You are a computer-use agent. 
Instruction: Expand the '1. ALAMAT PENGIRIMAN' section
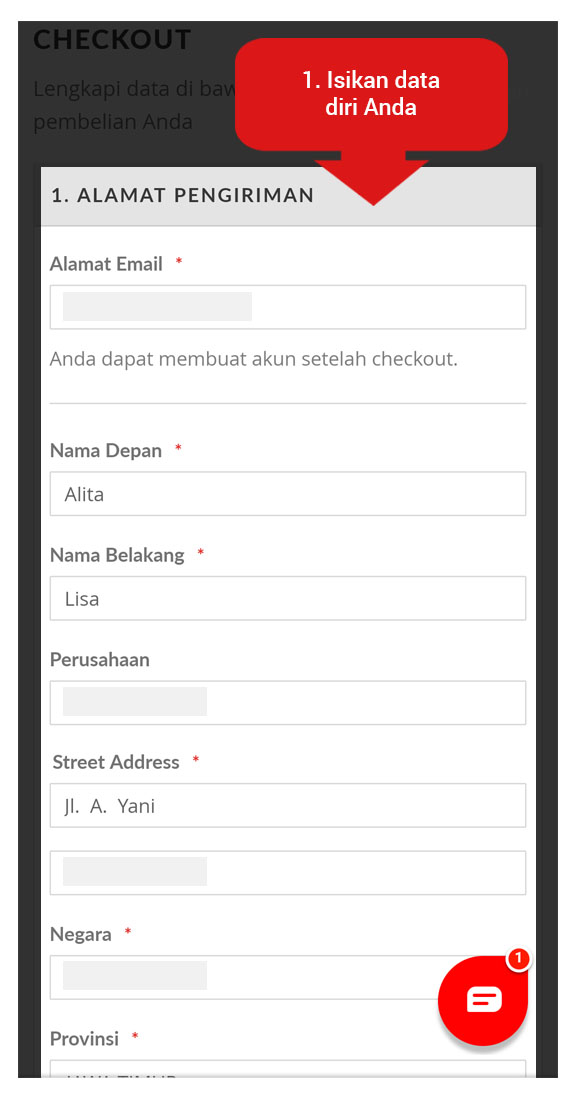pos(180,196)
